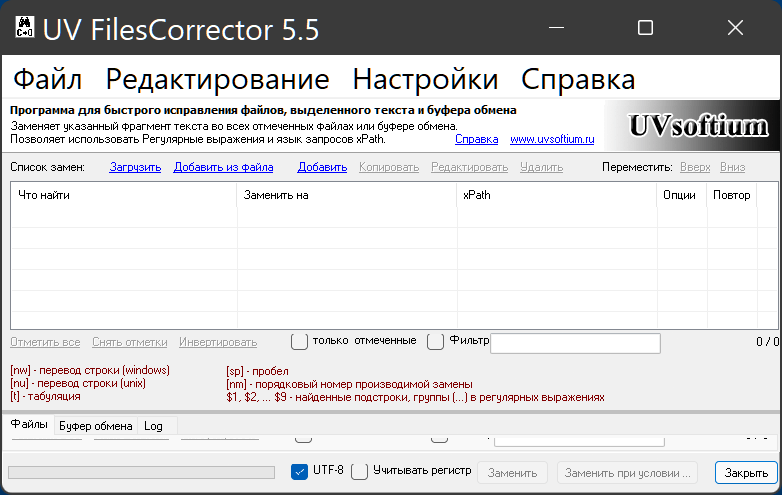Open the Файл menu
This screenshot has height=495, width=782.
pyautogui.click(x=47, y=79)
